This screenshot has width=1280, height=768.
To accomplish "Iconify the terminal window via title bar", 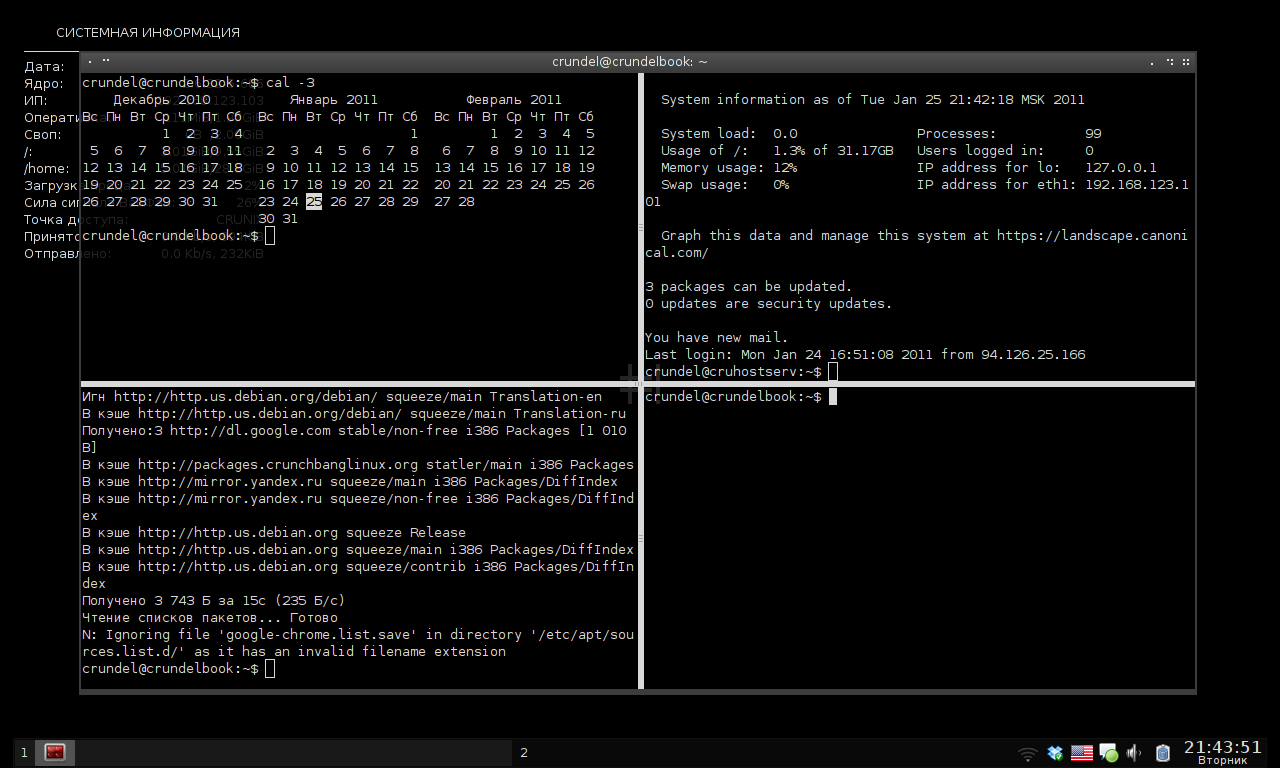I will (x=1152, y=61).
